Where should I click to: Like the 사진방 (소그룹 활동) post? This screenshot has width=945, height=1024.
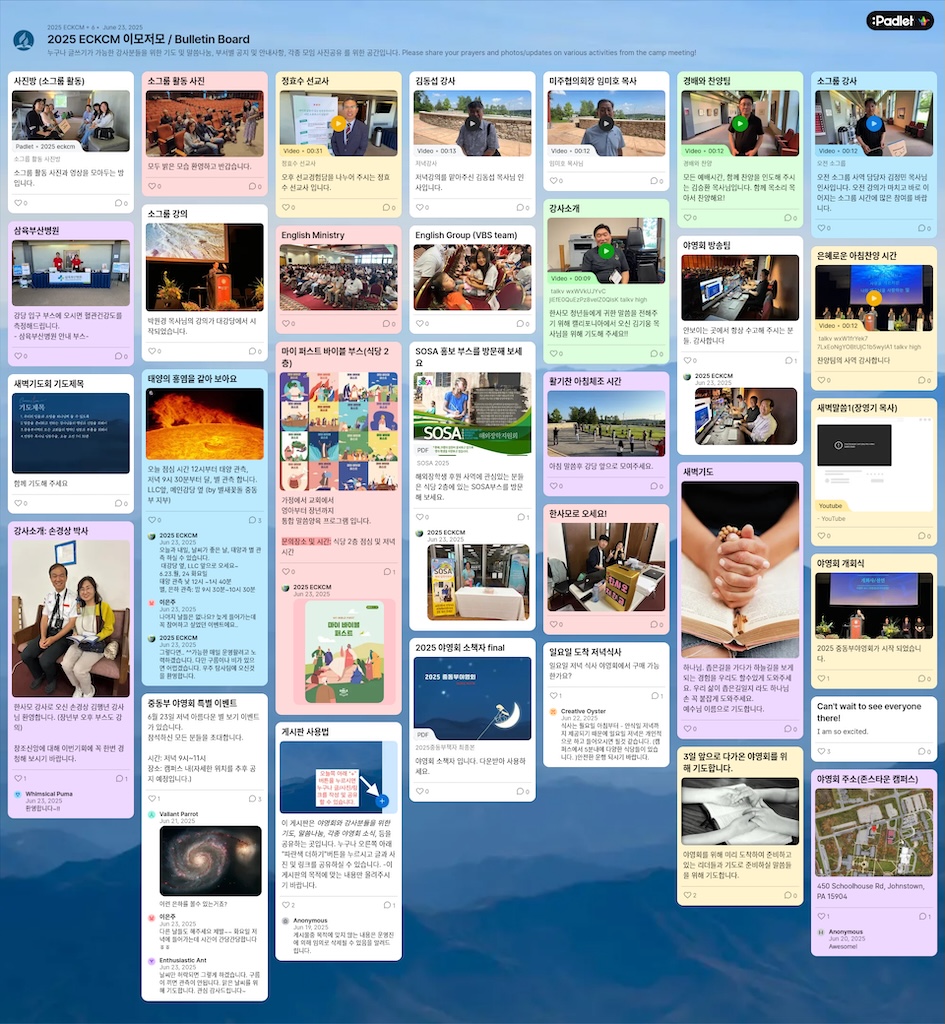pyautogui.click(x=19, y=203)
